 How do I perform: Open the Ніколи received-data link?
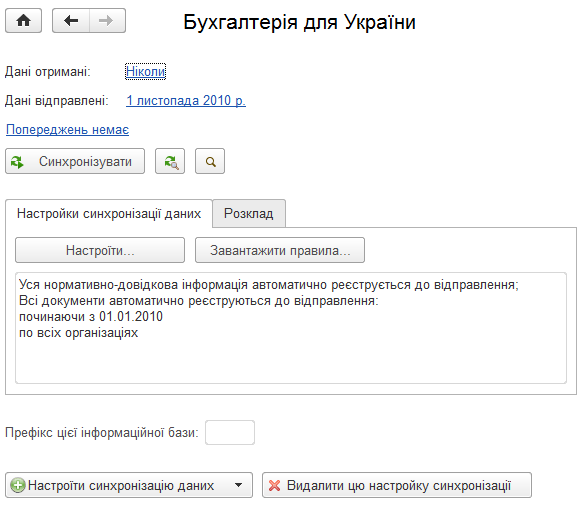tap(145, 71)
